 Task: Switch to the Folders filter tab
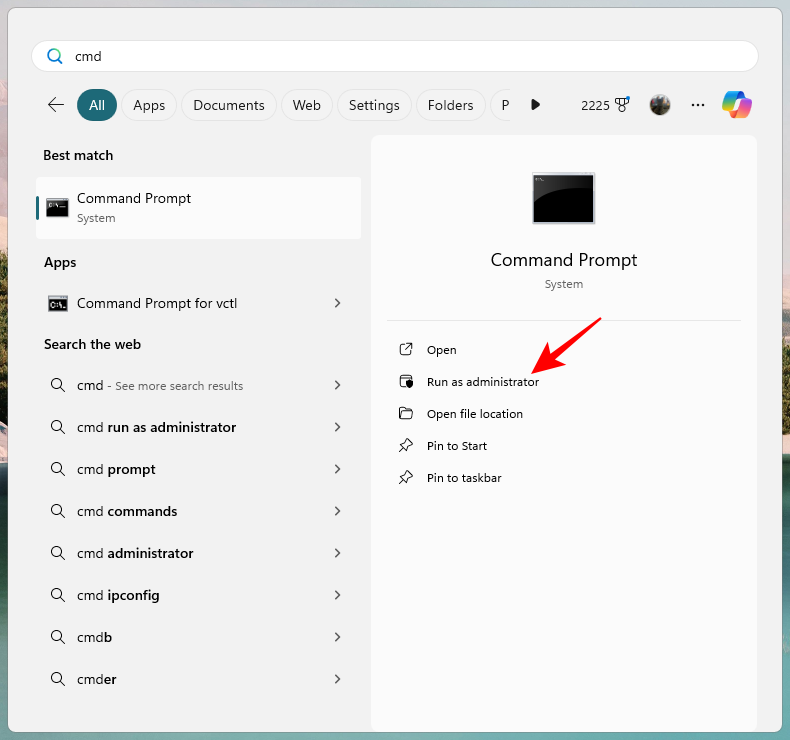pos(450,105)
